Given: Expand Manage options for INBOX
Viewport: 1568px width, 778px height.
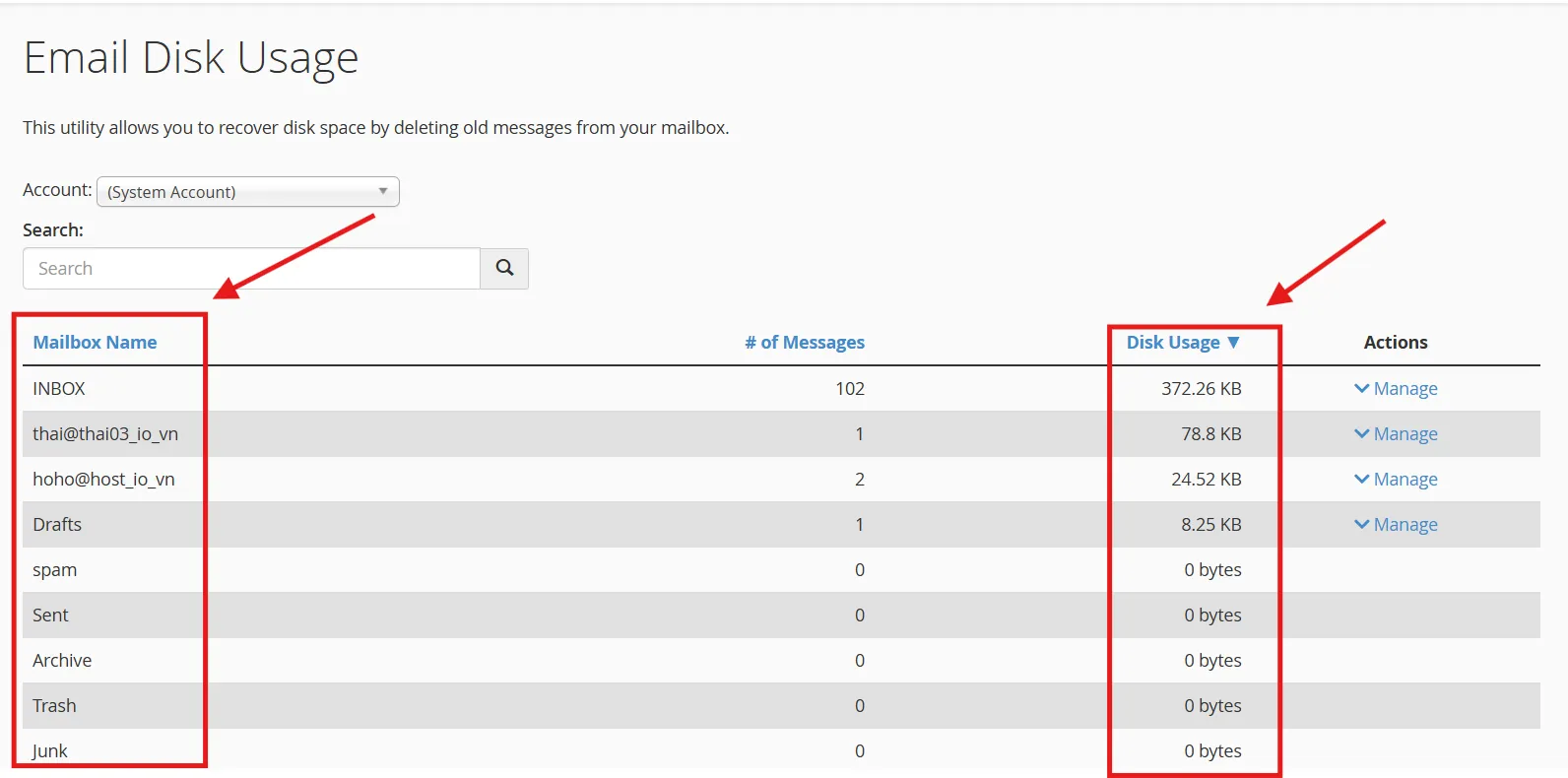Looking at the screenshot, I should point(1396,388).
